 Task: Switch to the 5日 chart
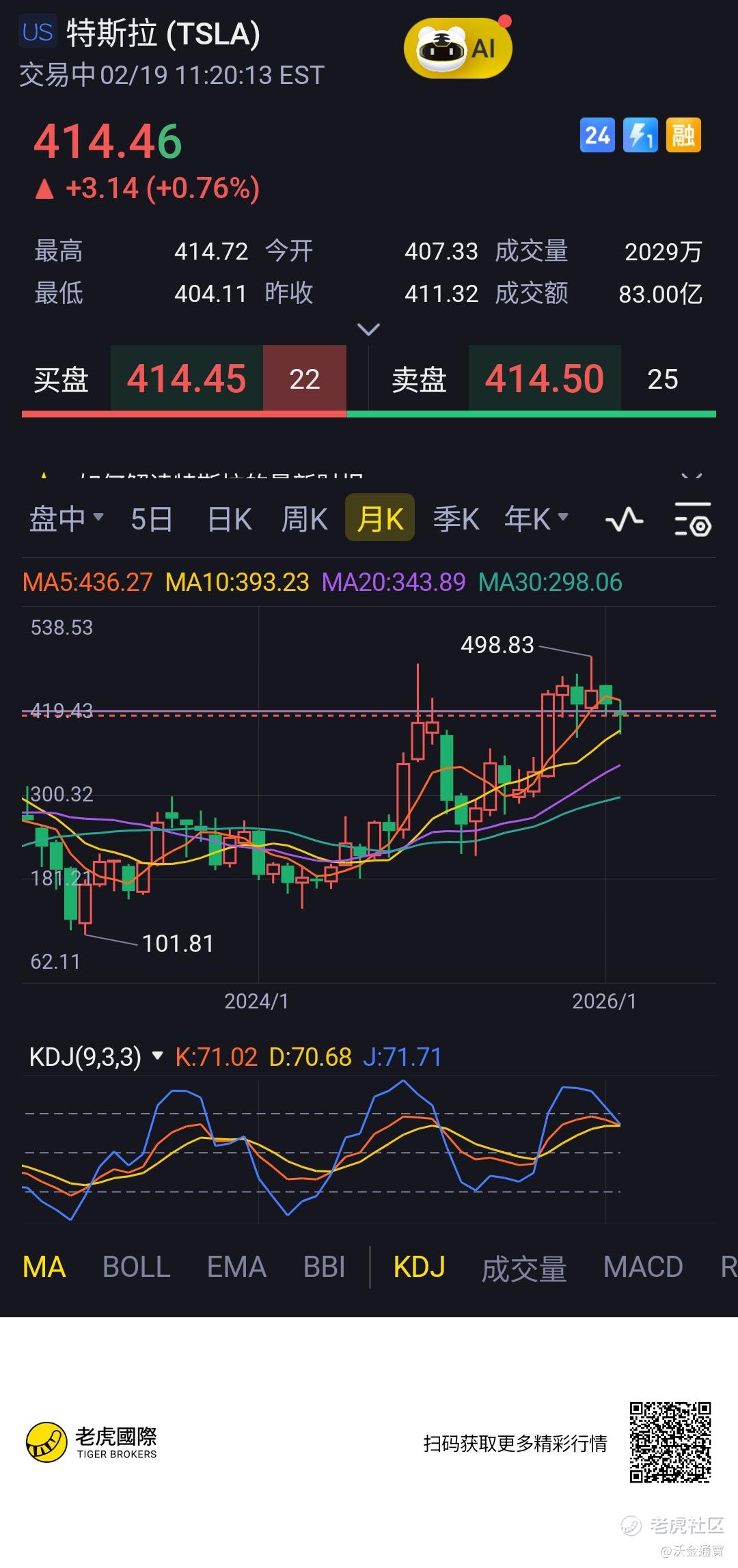click(152, 519)
